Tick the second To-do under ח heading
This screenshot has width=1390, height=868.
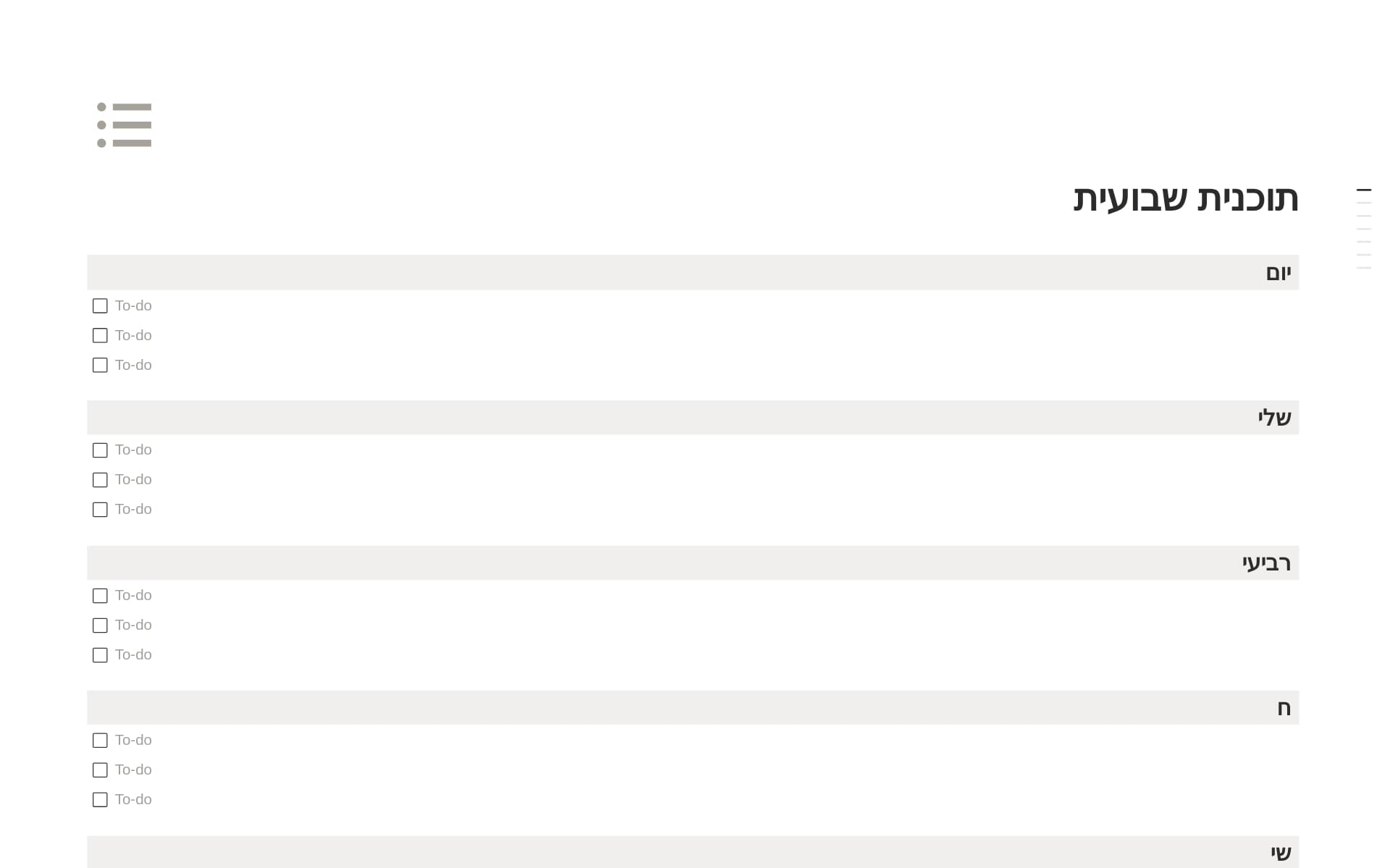pyautogui.click(x=100, y=770)
